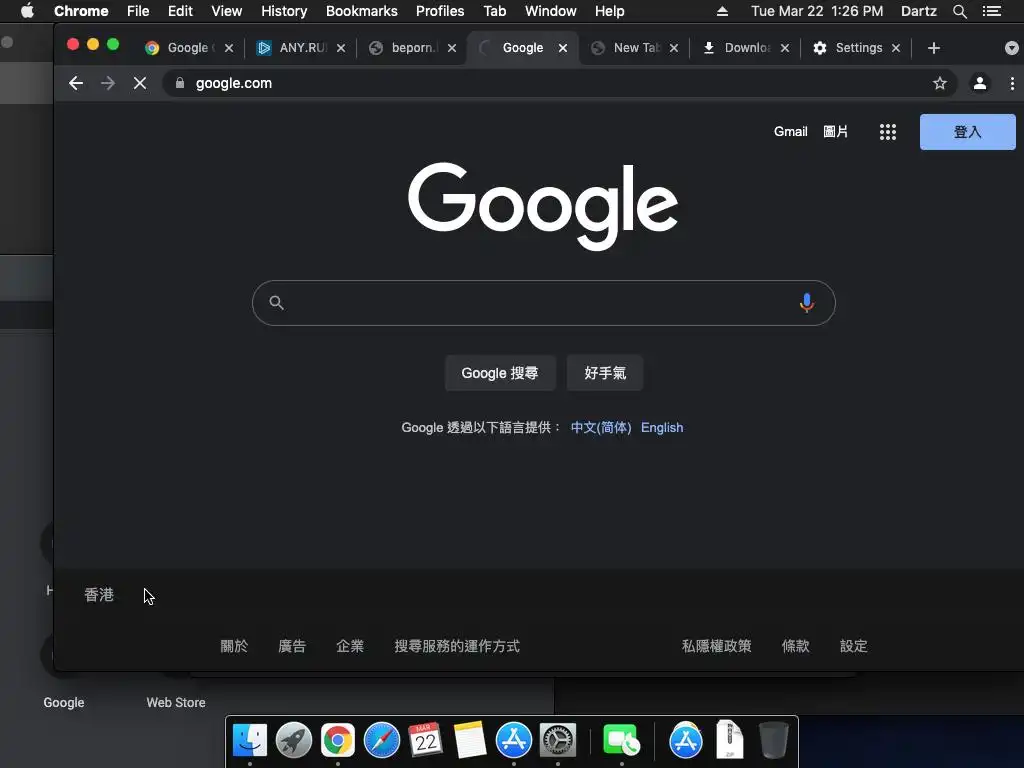Switch language to 中文(简体)
1024x768 pixels.
[x=601, y=428]
